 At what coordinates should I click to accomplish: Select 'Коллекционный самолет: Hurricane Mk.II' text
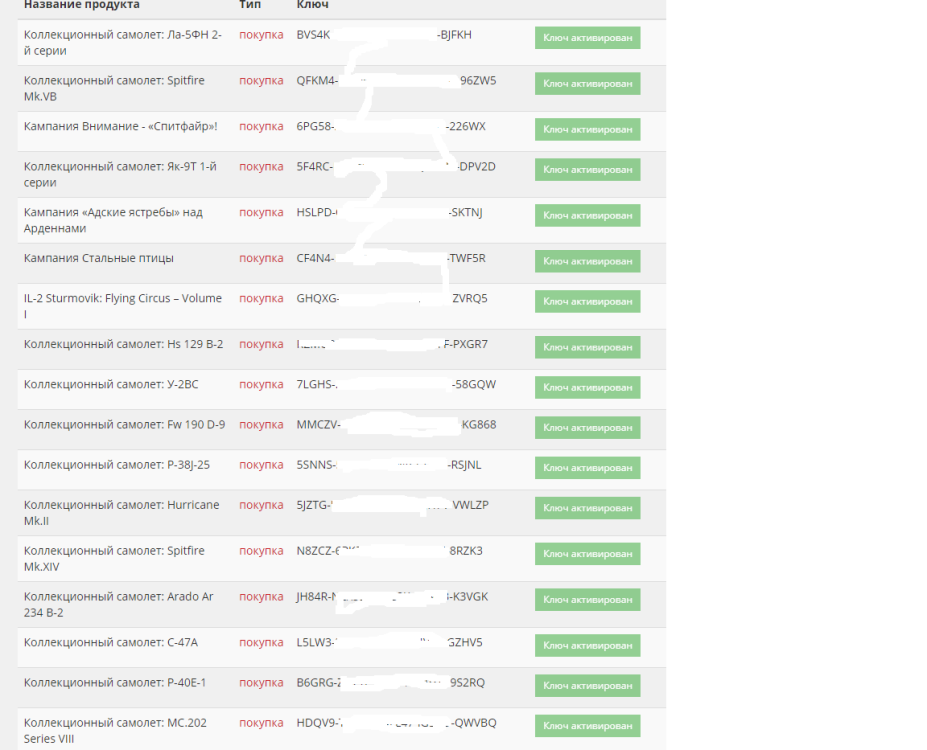tap(121, 513)
